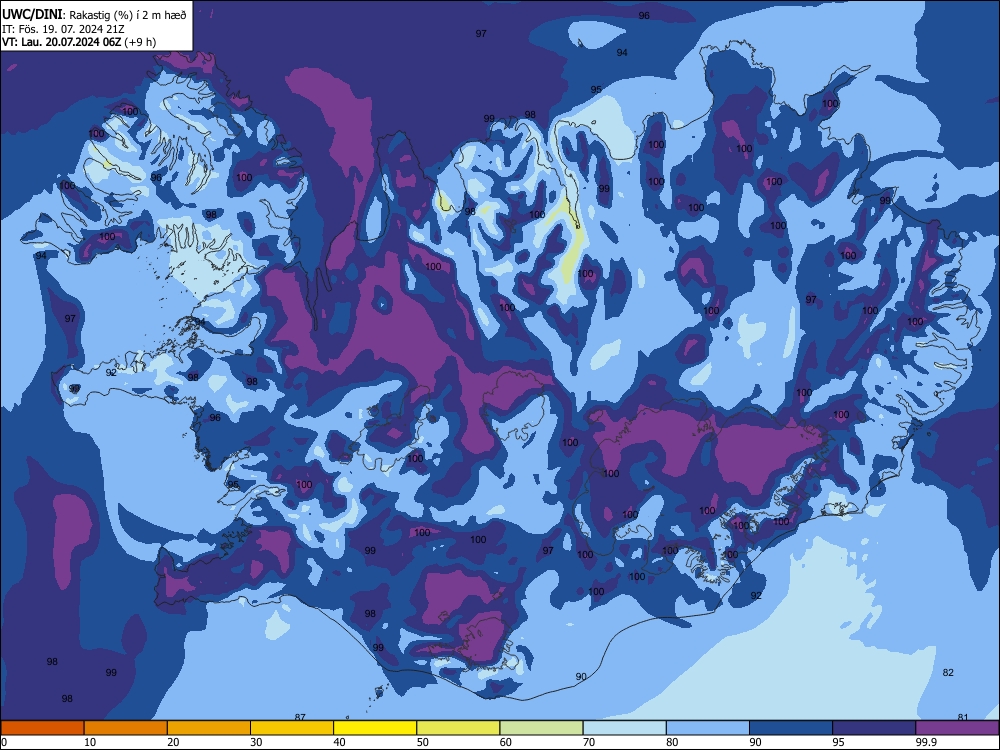Select the legend scale label '70'
The height and width of the screenshot is (750, 1000).
(x=589, y=742)
